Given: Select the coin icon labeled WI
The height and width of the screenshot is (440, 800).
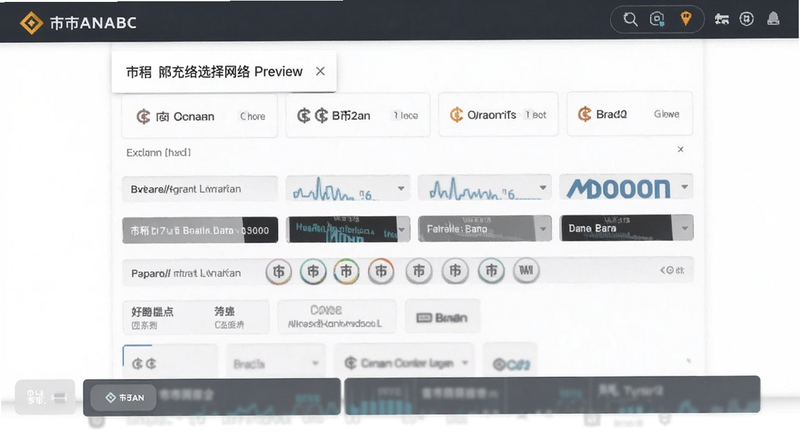Looking at the screenshot, I should [526, 271].
